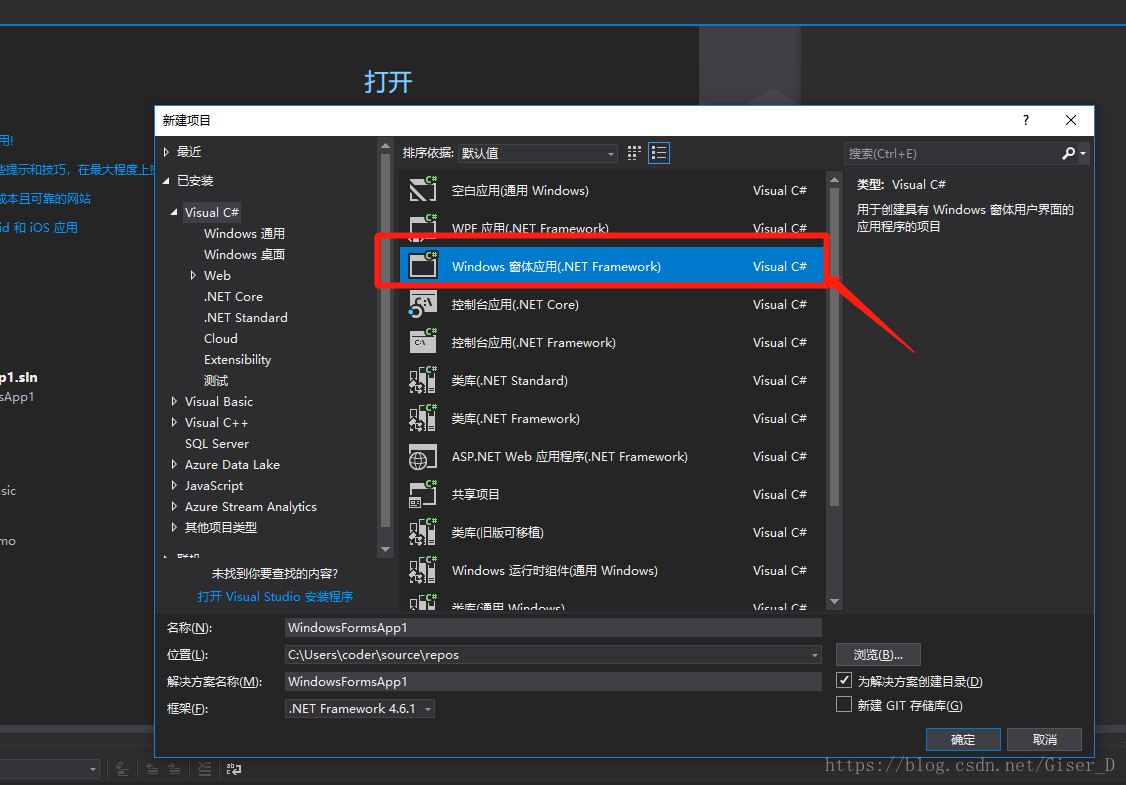The width and height of the screenshot is (1126, 785).
Task: Select 测试 category
Action: (x=215, y=381)
